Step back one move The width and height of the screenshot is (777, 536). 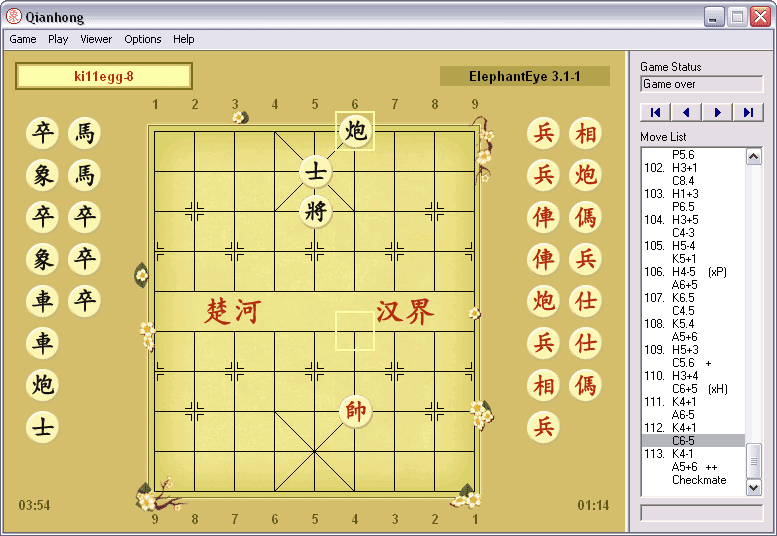686,112
